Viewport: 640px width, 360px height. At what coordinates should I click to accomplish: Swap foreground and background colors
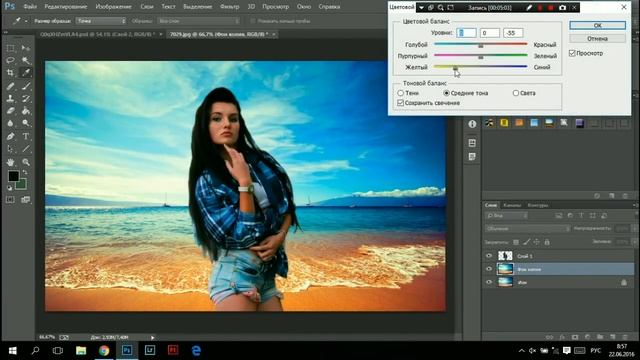click(x=25, y=173)
